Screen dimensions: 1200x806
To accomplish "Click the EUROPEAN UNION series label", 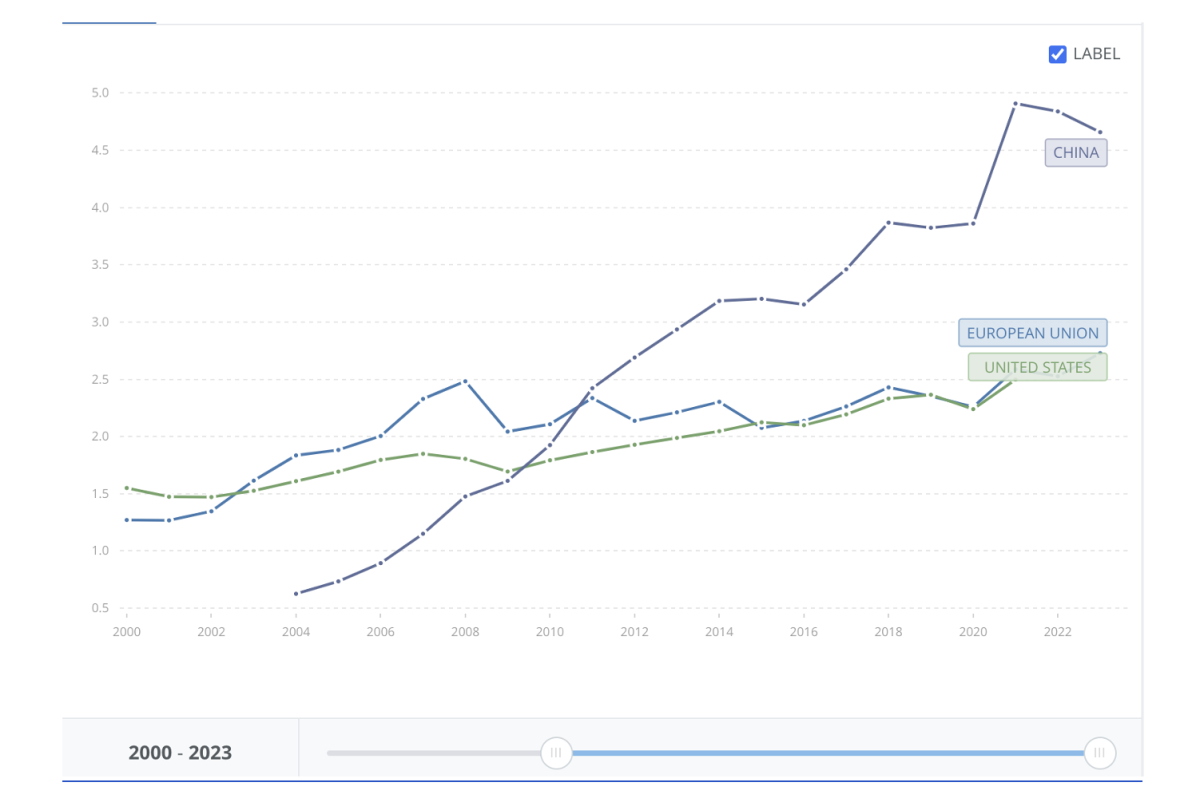I will [1032, 333].
